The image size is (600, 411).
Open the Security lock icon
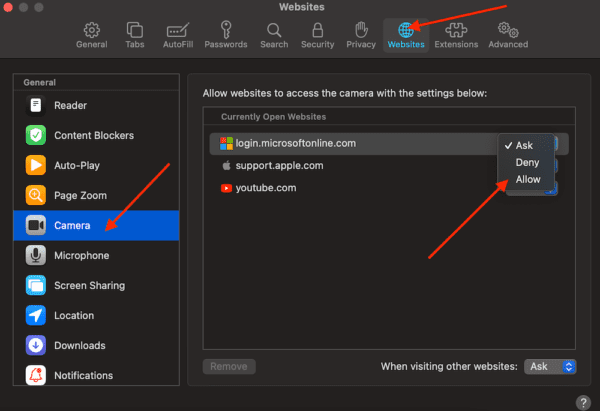pos(317,30)
